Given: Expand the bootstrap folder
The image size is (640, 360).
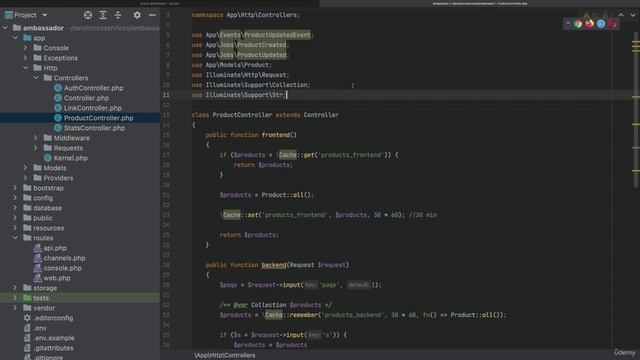Looking at the screenshot, I should coord(16,188).
